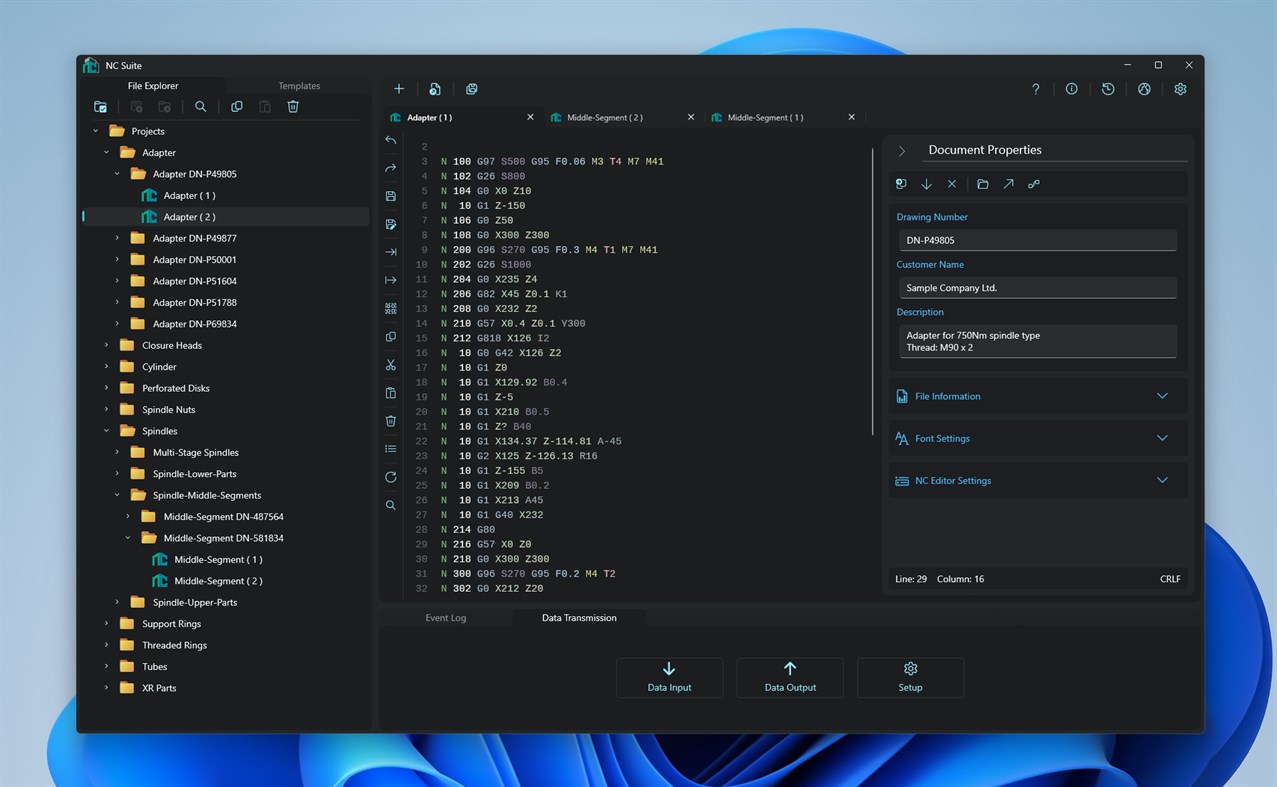Switch to the Templates tab
The image size is (1277, 787).
coord(298,86)
